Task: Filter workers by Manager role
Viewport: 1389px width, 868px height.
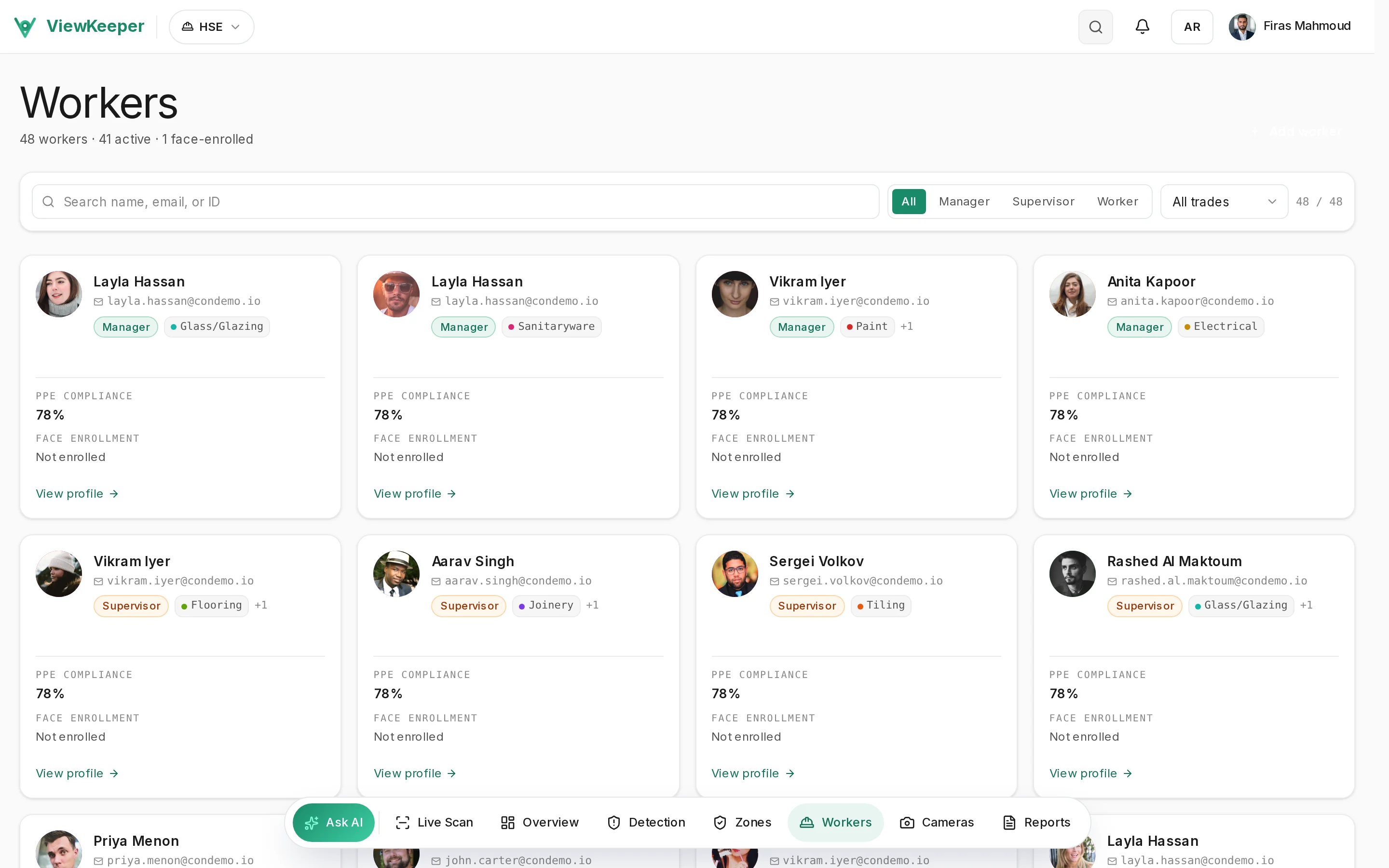Action: 964,202
